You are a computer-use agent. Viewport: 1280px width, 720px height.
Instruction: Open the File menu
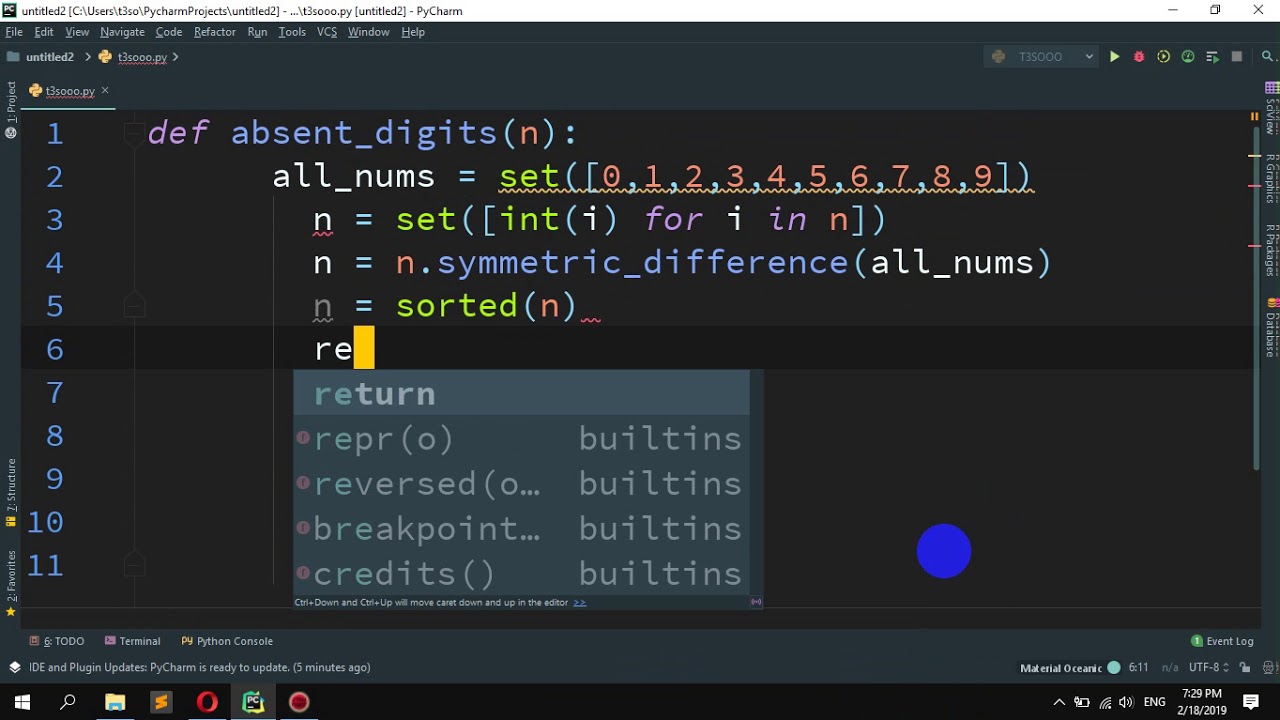pyautogui.click(x=14, y=32)
